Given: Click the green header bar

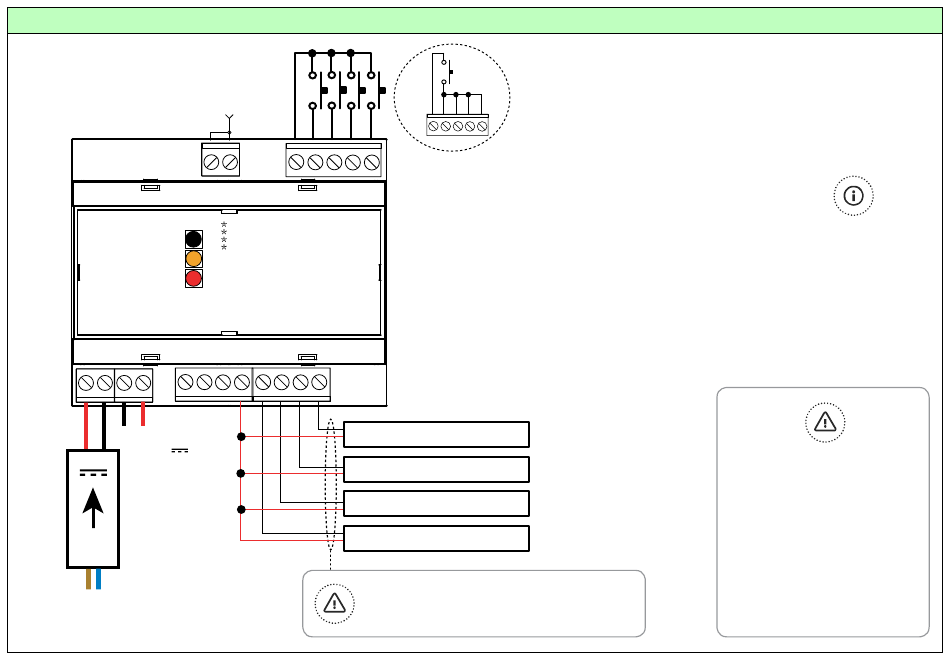Looking at the screenshot, I should tap(475, 21).
